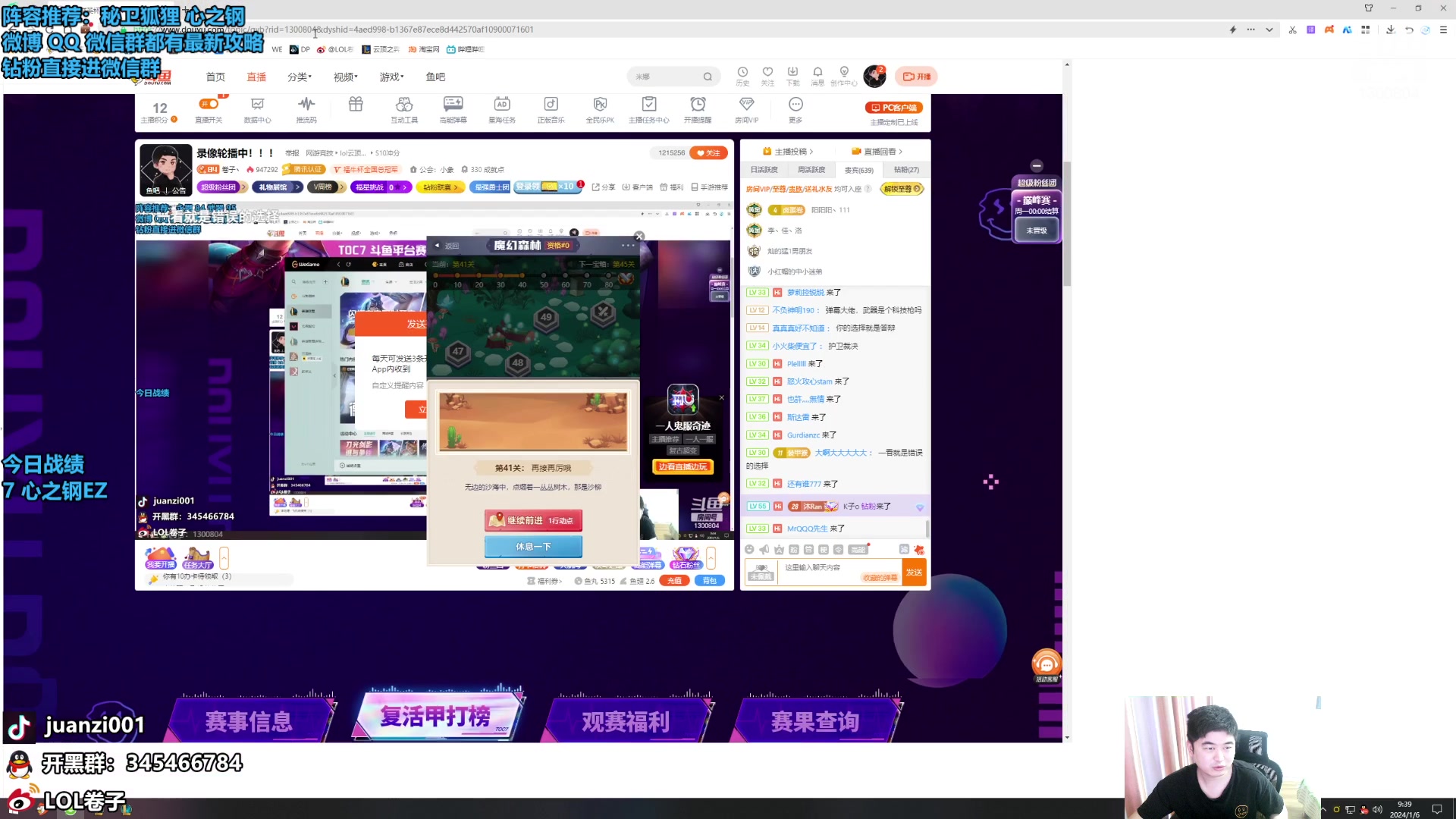
Task: Expand the 视频 dropdown menu
Action: point(344,76)
